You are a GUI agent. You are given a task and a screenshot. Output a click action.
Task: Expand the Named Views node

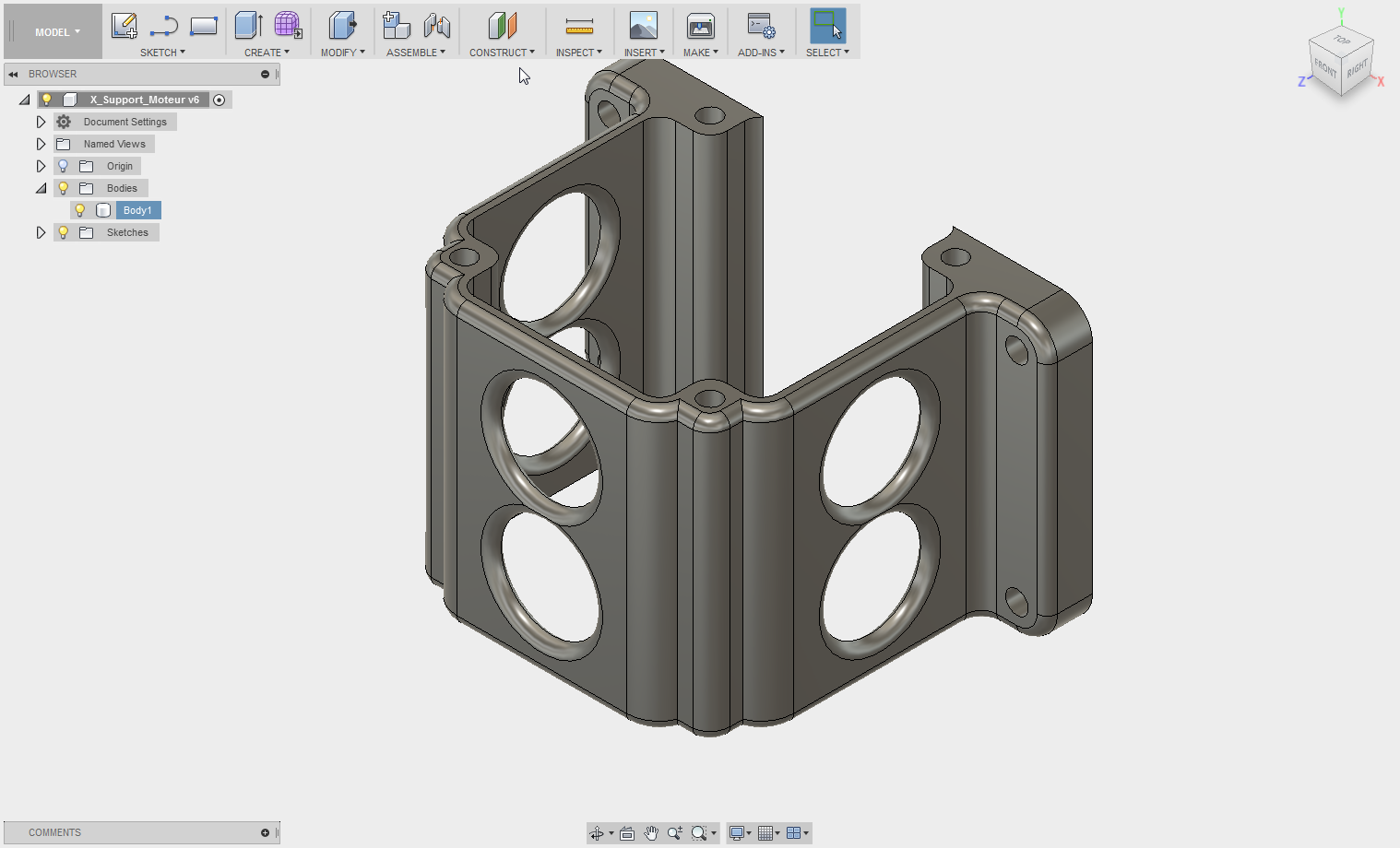coord(41,144)
